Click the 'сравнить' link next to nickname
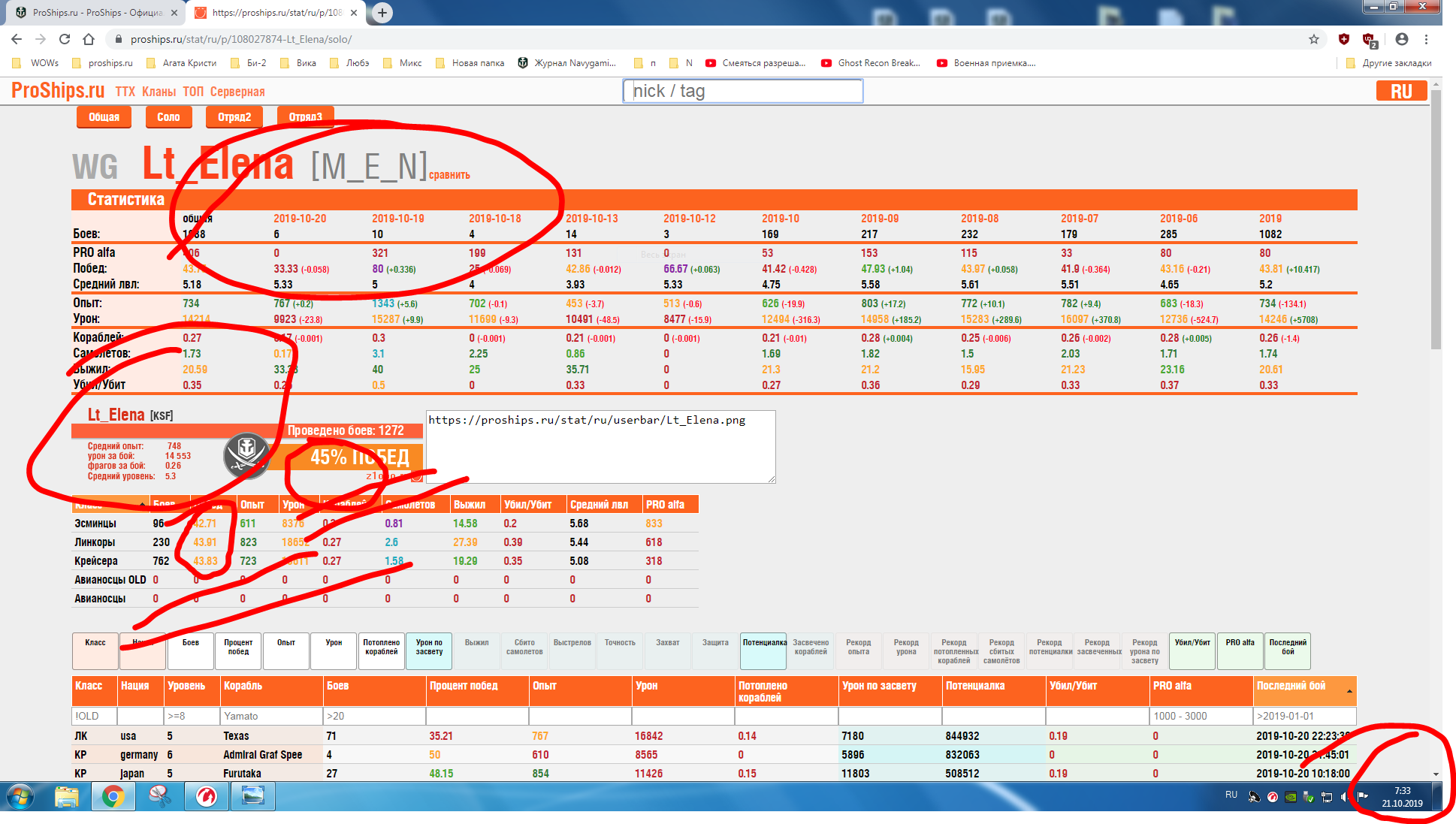The width and height of the screenshot is (1456, 824). coord(449,175)
